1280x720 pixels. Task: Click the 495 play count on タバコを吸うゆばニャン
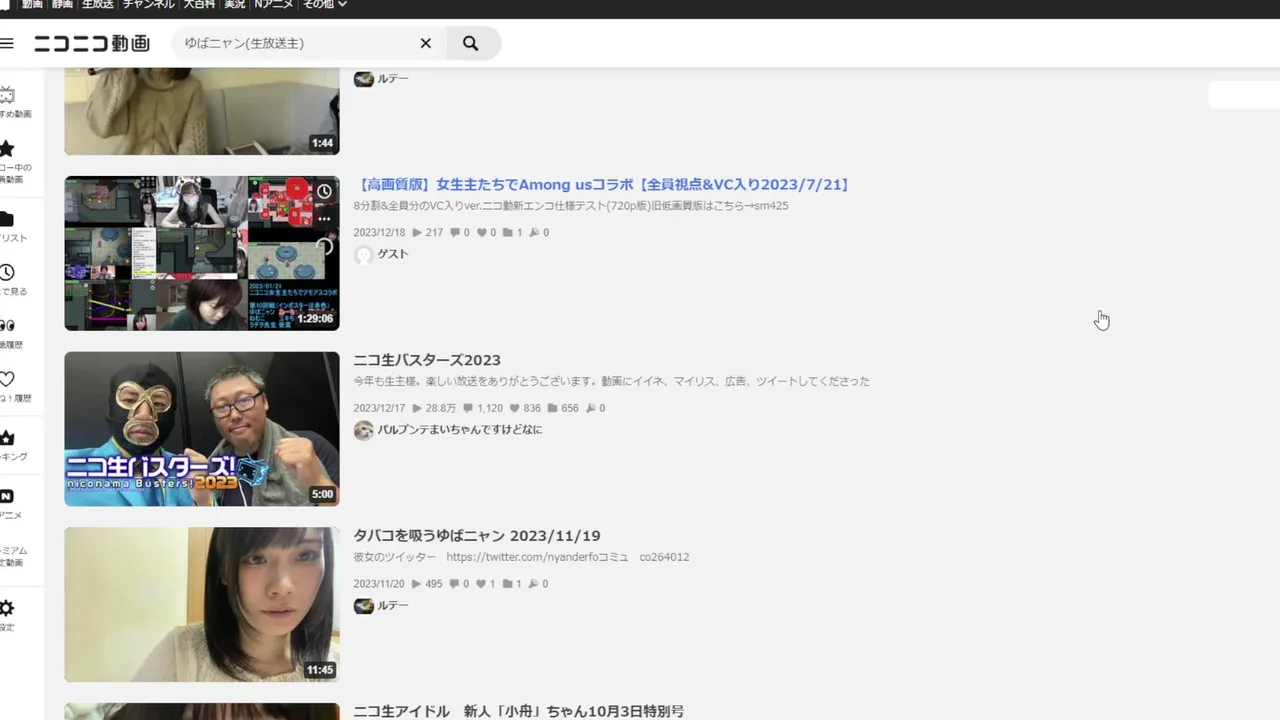point(427,584)
